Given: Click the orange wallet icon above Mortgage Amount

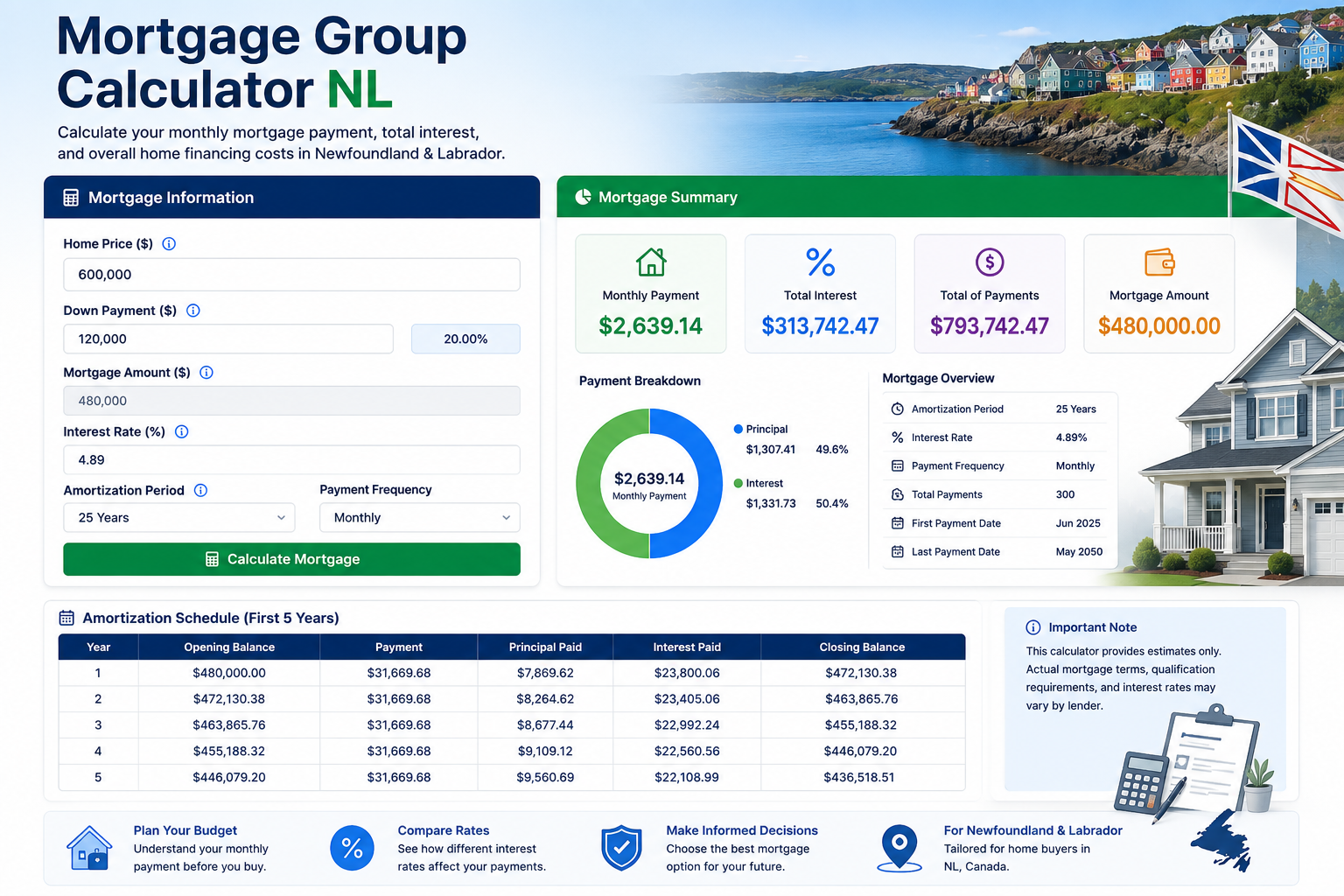Looking at the screenshot, I should tap(1159, 262).
